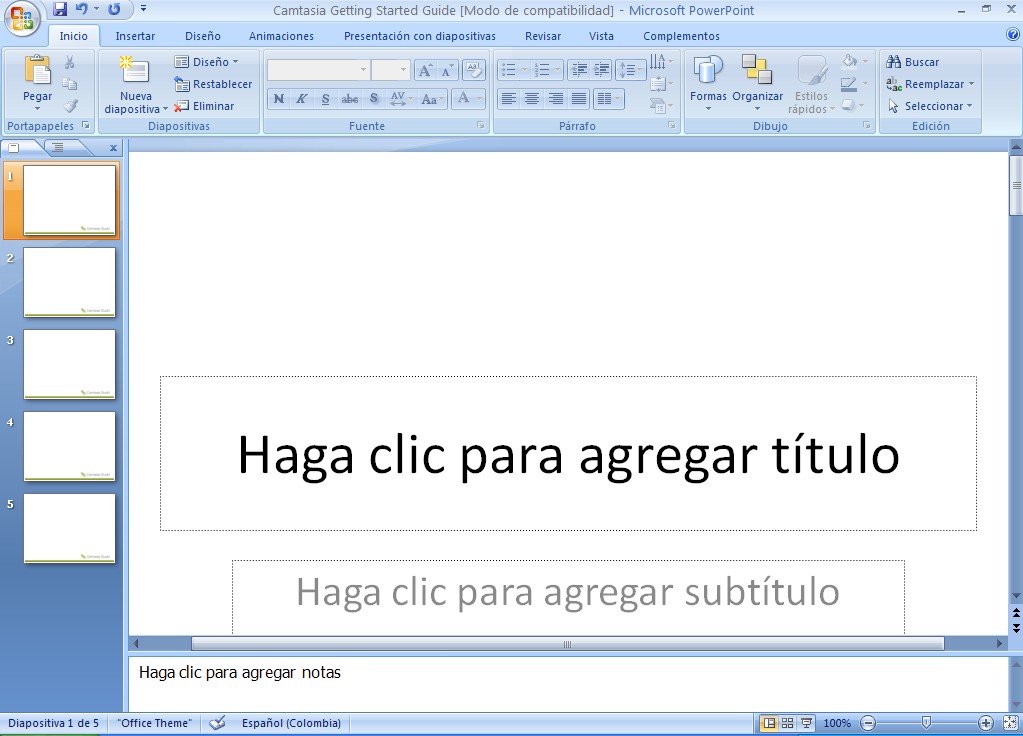
Task: Toggle bold text formatting
Action: [x=278, y=99]
